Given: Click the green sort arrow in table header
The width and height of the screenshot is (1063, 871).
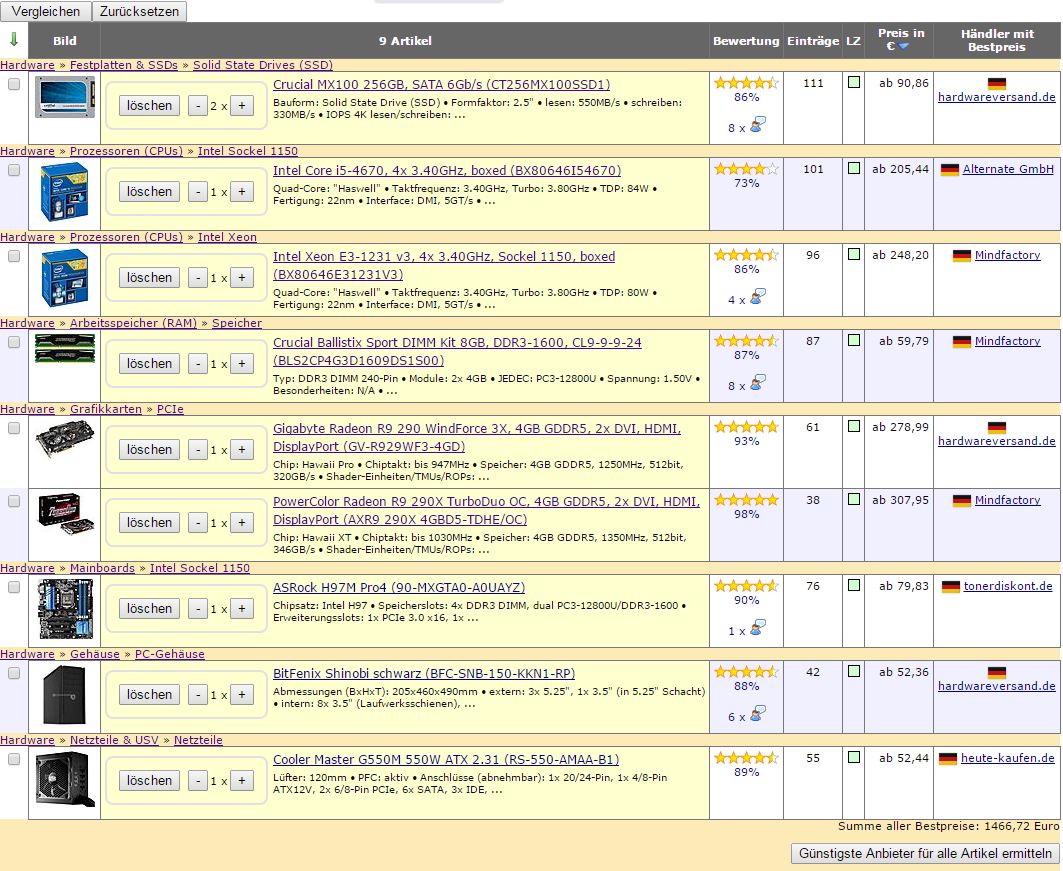Looking at the screenshot, I should [13, 40].
